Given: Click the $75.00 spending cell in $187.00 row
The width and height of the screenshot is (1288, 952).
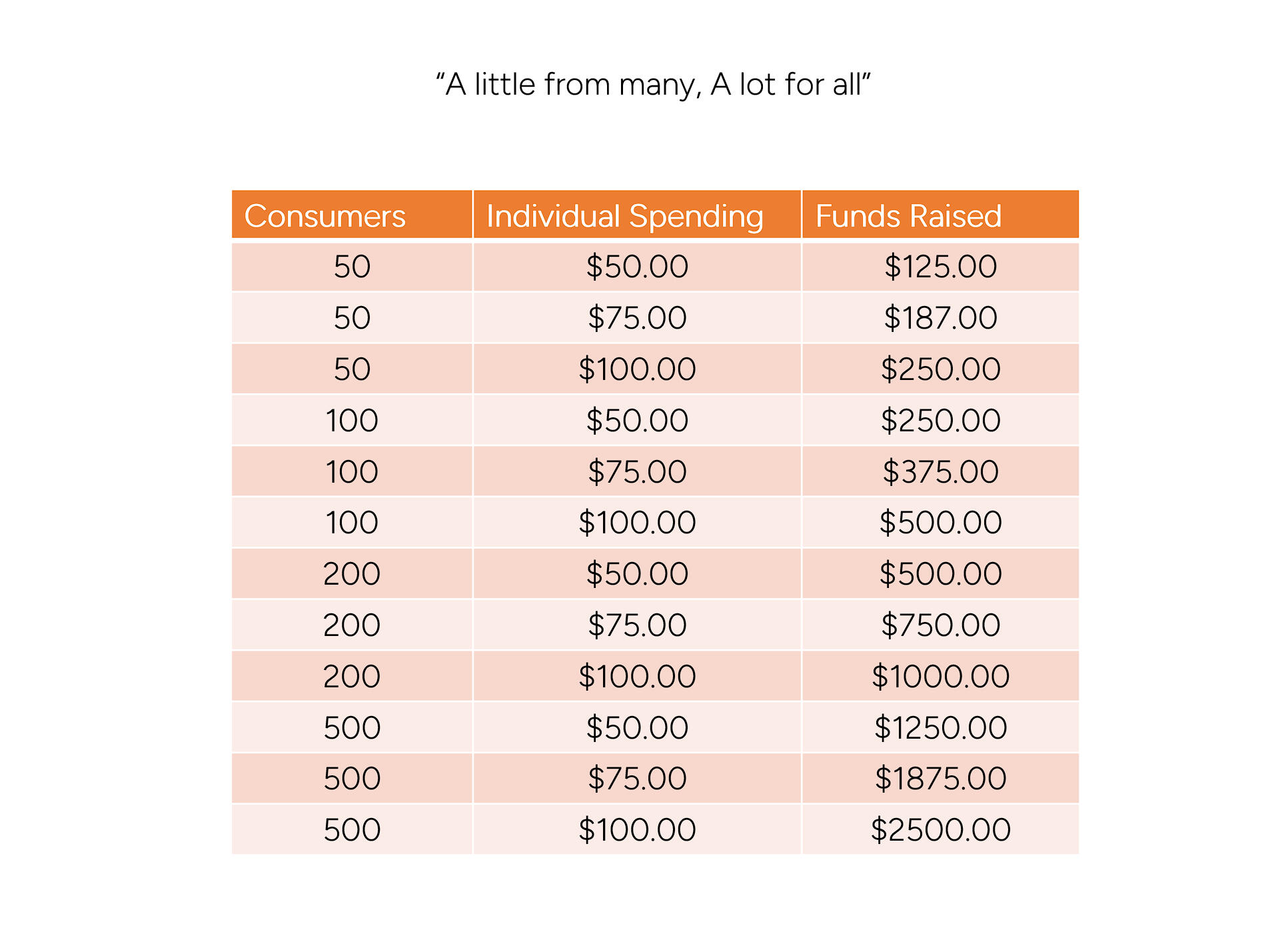Looking at the screenshot, I should (x=637, y=318).
